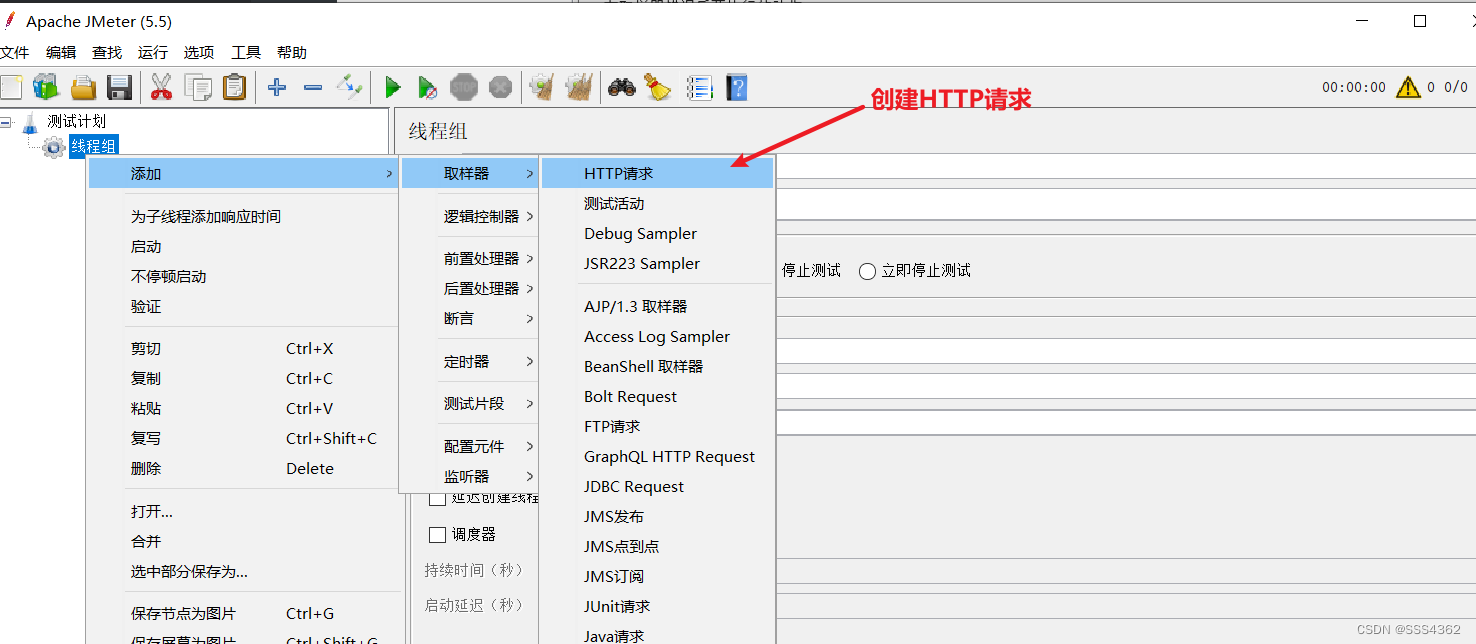The image size is (1476, 644).
Task: Choose Debug Sampler from the list
Action: point(657,233)
